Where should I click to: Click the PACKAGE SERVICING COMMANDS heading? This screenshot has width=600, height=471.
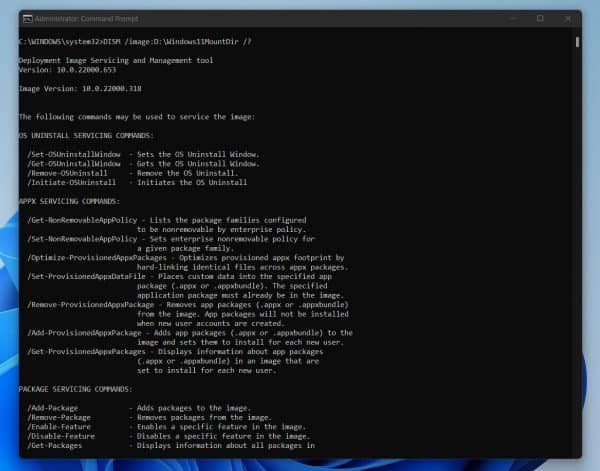click(75, 388)
